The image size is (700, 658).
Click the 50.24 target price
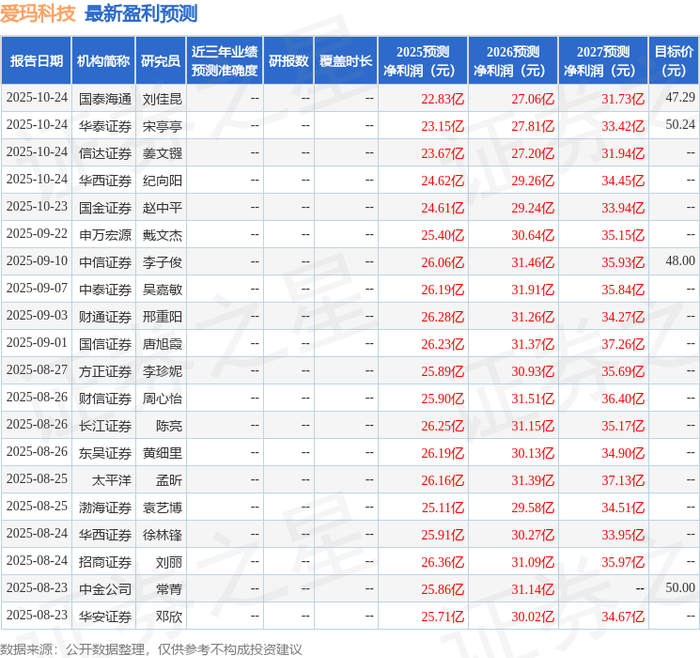(x=680, y=125)
